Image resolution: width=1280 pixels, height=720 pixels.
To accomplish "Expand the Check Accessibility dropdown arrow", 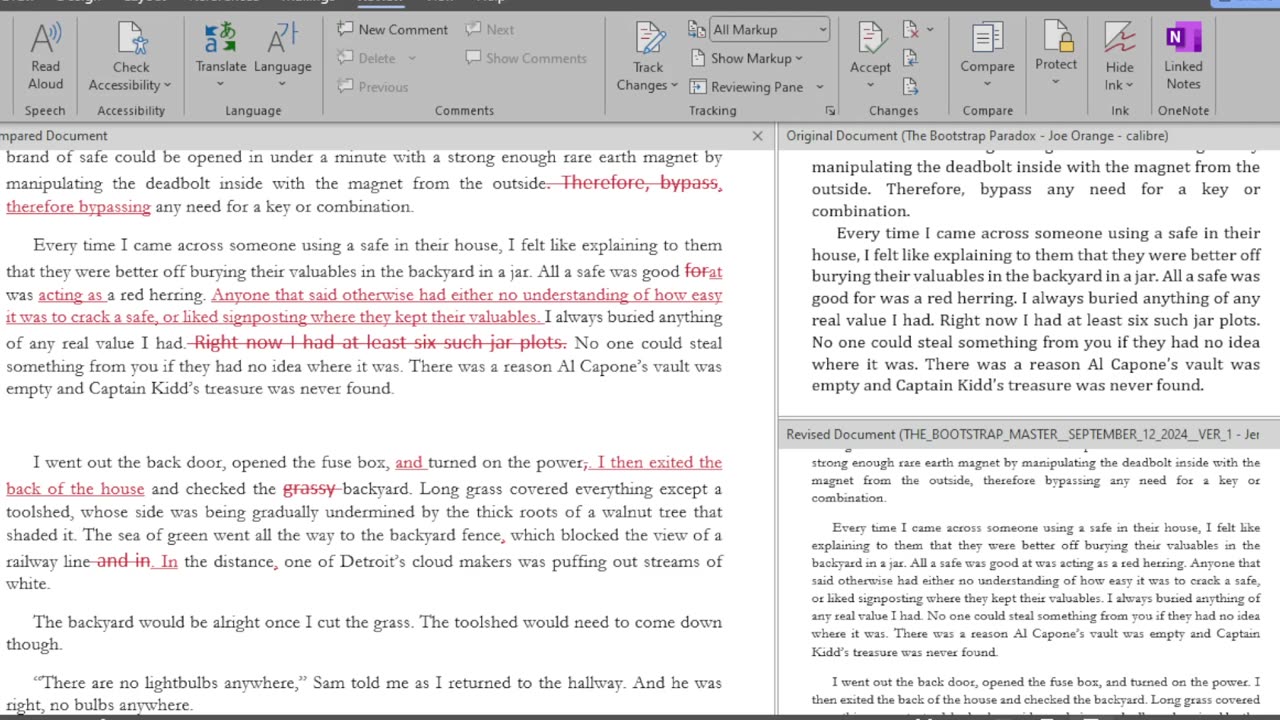I will point(167,86).
